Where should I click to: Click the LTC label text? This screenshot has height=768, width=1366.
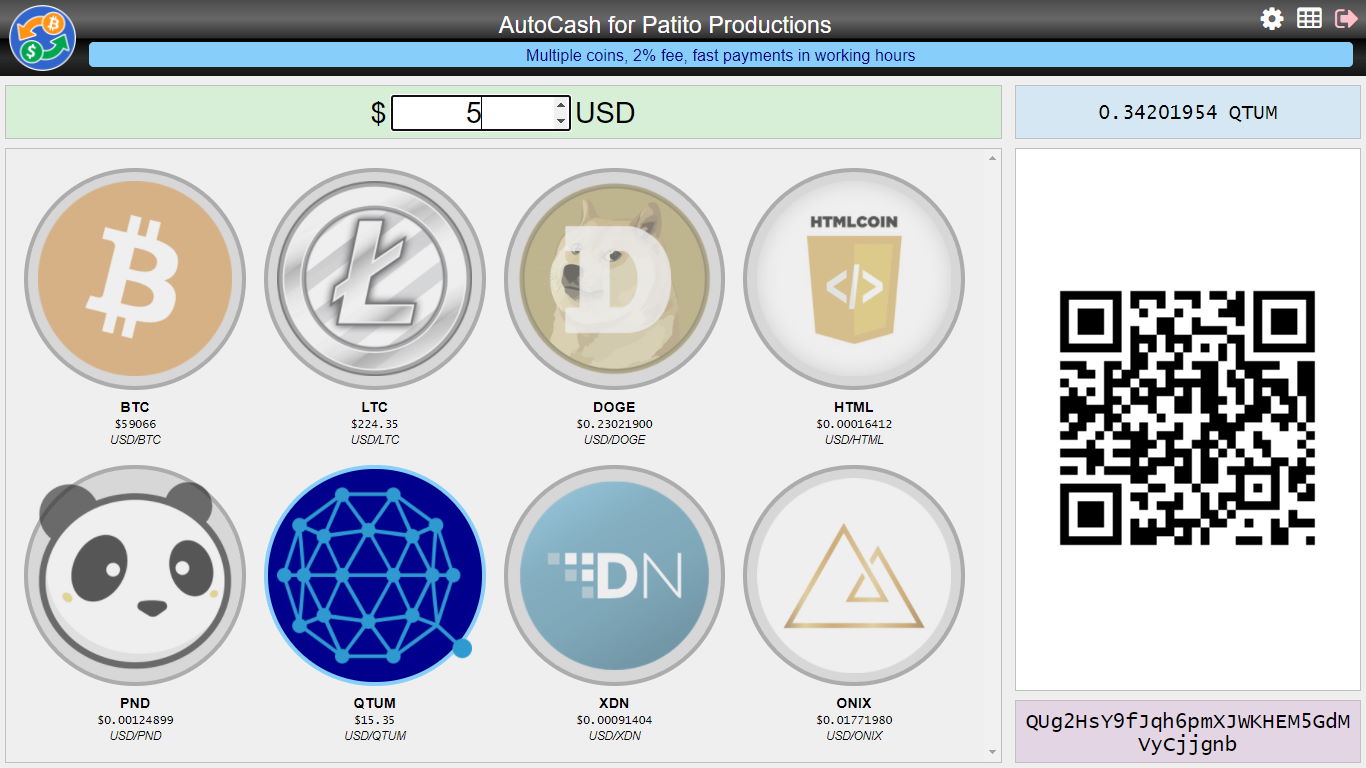point(375,407)
